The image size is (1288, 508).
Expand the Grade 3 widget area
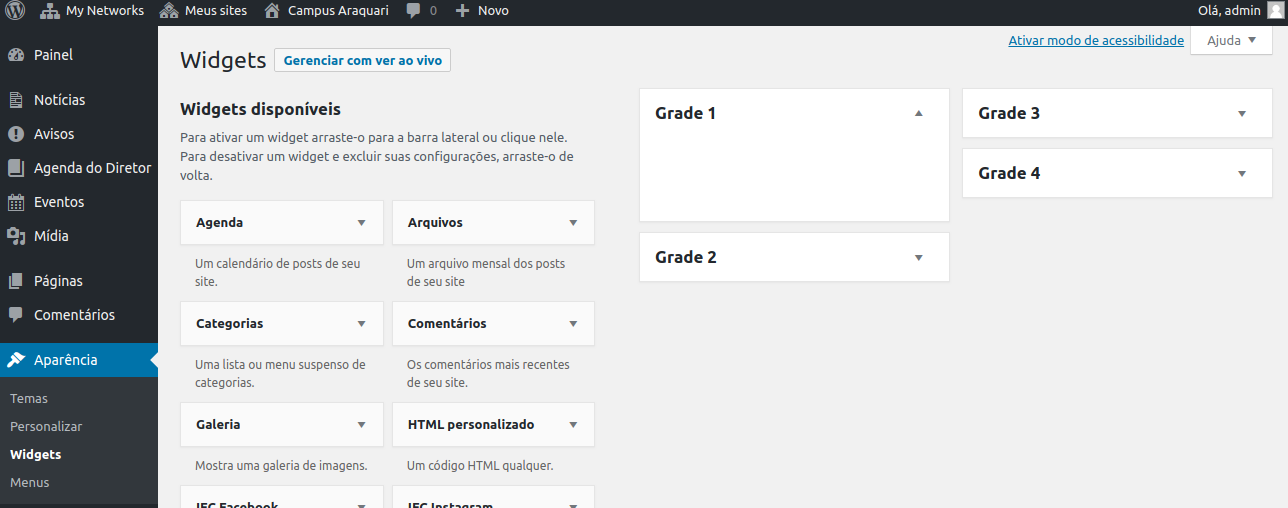tap(1242, 114)
